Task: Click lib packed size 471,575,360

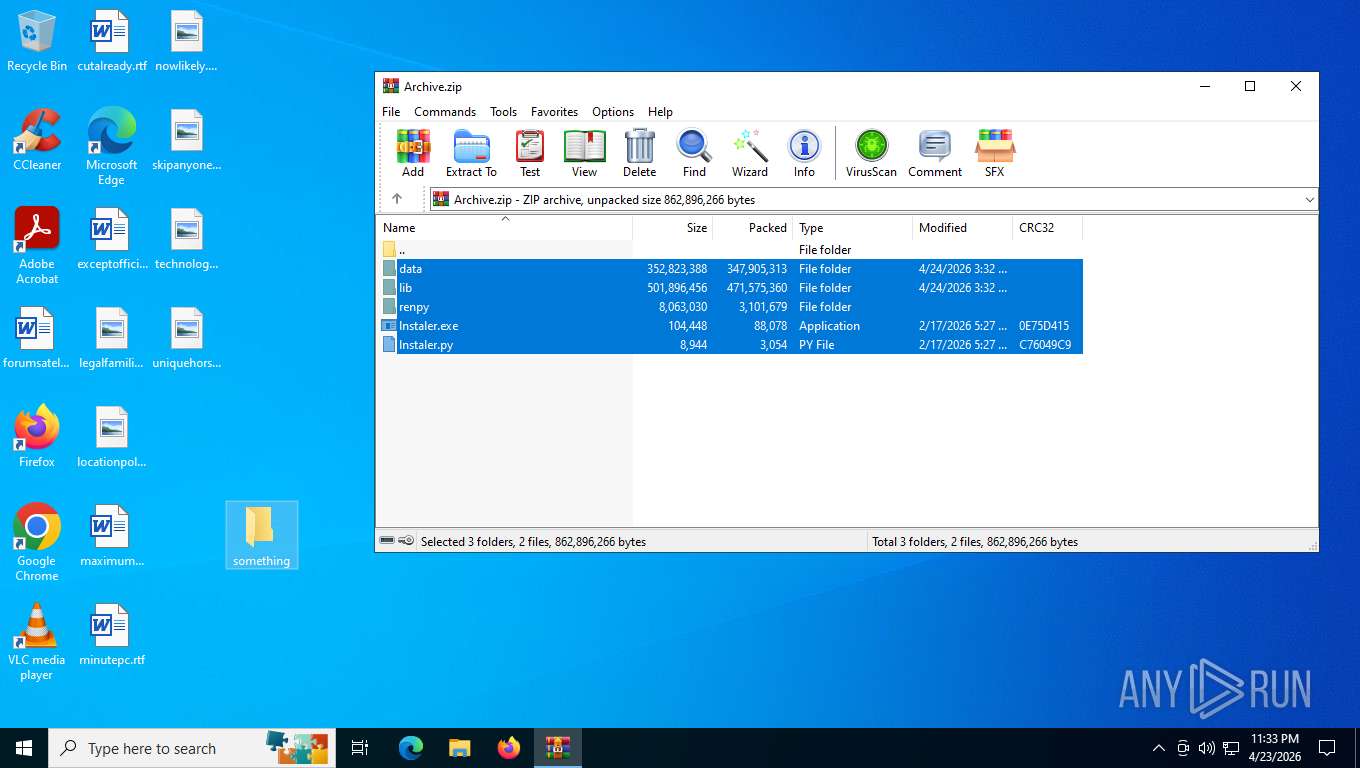Action: point(757,288)
